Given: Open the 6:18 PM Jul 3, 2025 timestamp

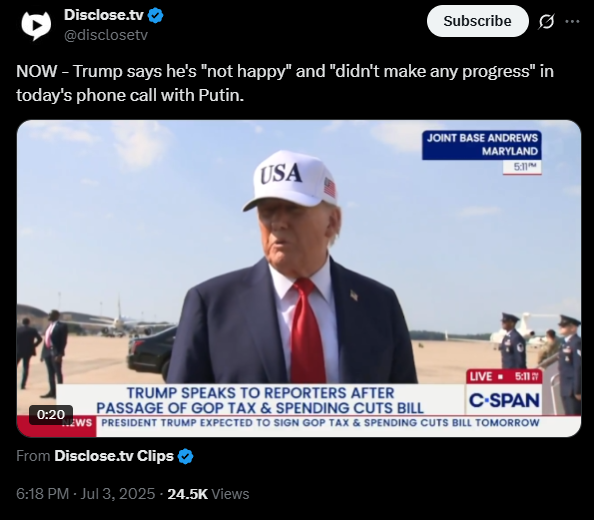Looking at the screenshot, I should pos(86,494).
